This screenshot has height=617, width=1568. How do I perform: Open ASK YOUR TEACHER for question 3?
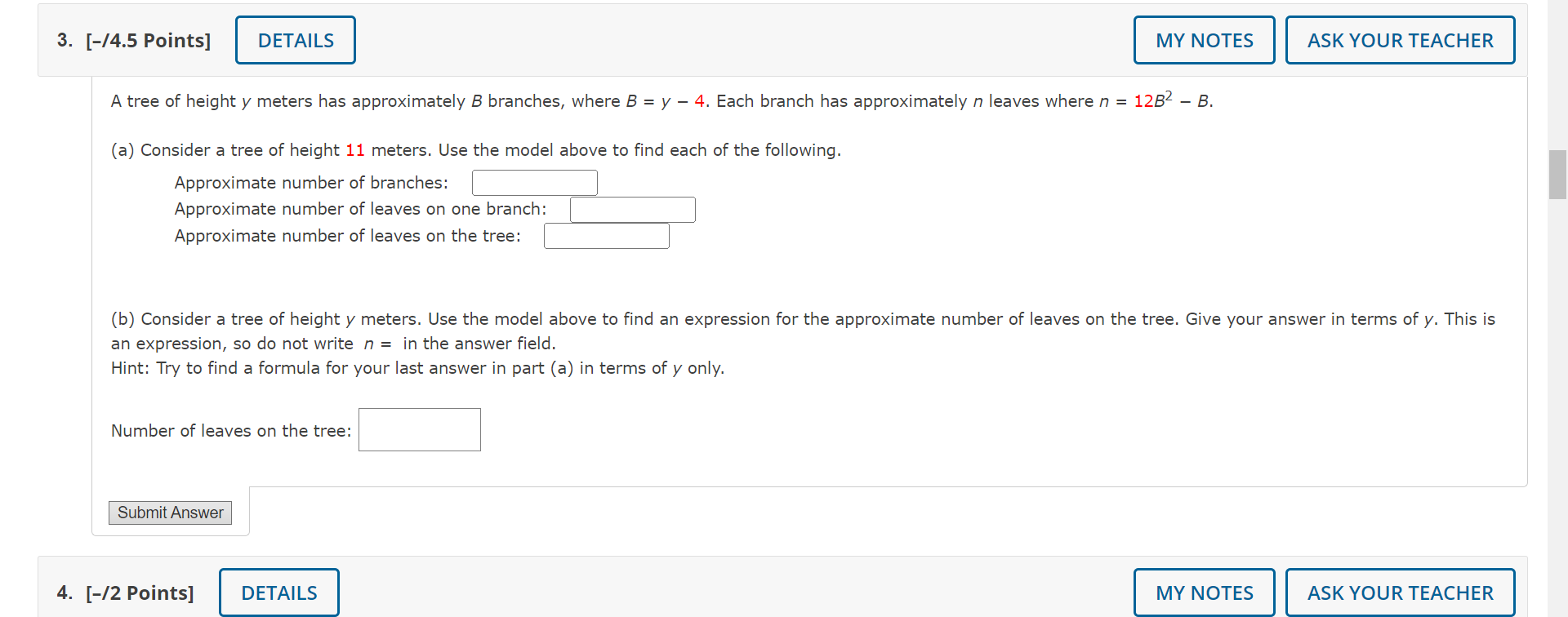pos(1400,39)
